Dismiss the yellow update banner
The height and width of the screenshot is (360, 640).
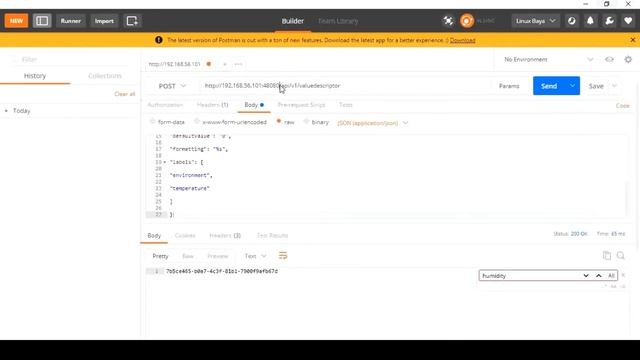coord(633,40)
